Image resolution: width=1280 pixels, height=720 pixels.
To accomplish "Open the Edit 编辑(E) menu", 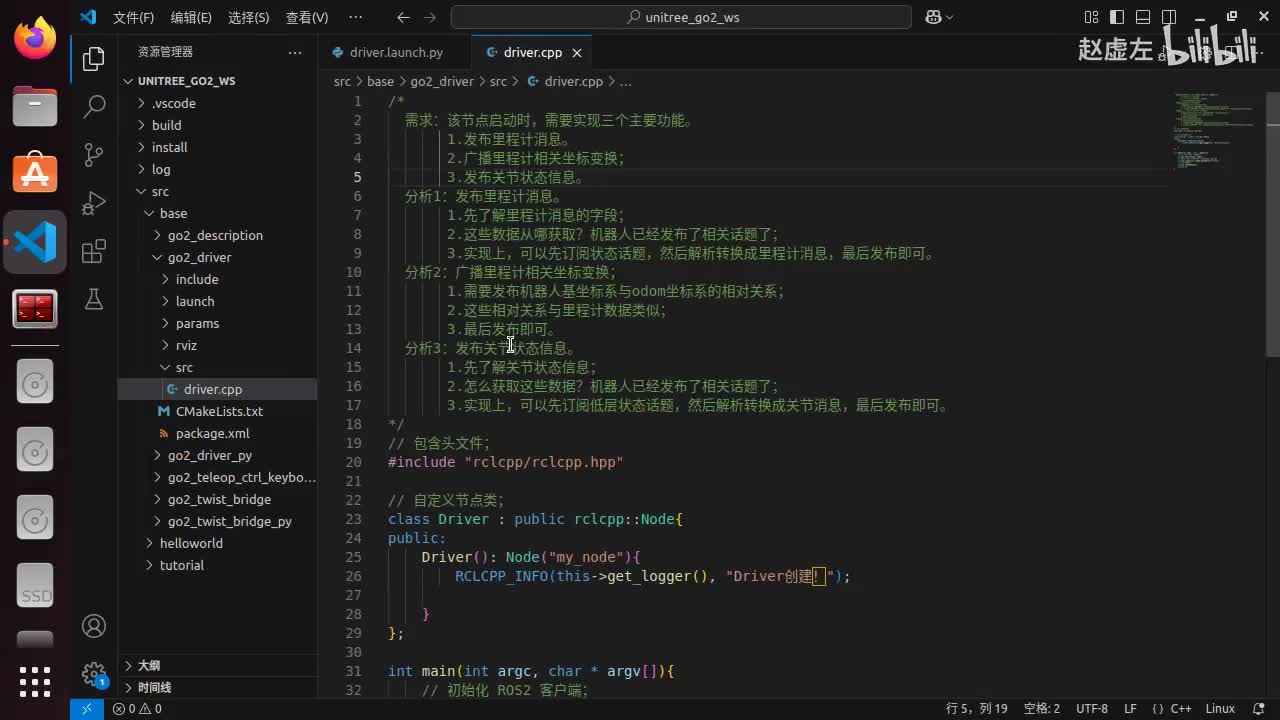I will click(191, 17).
